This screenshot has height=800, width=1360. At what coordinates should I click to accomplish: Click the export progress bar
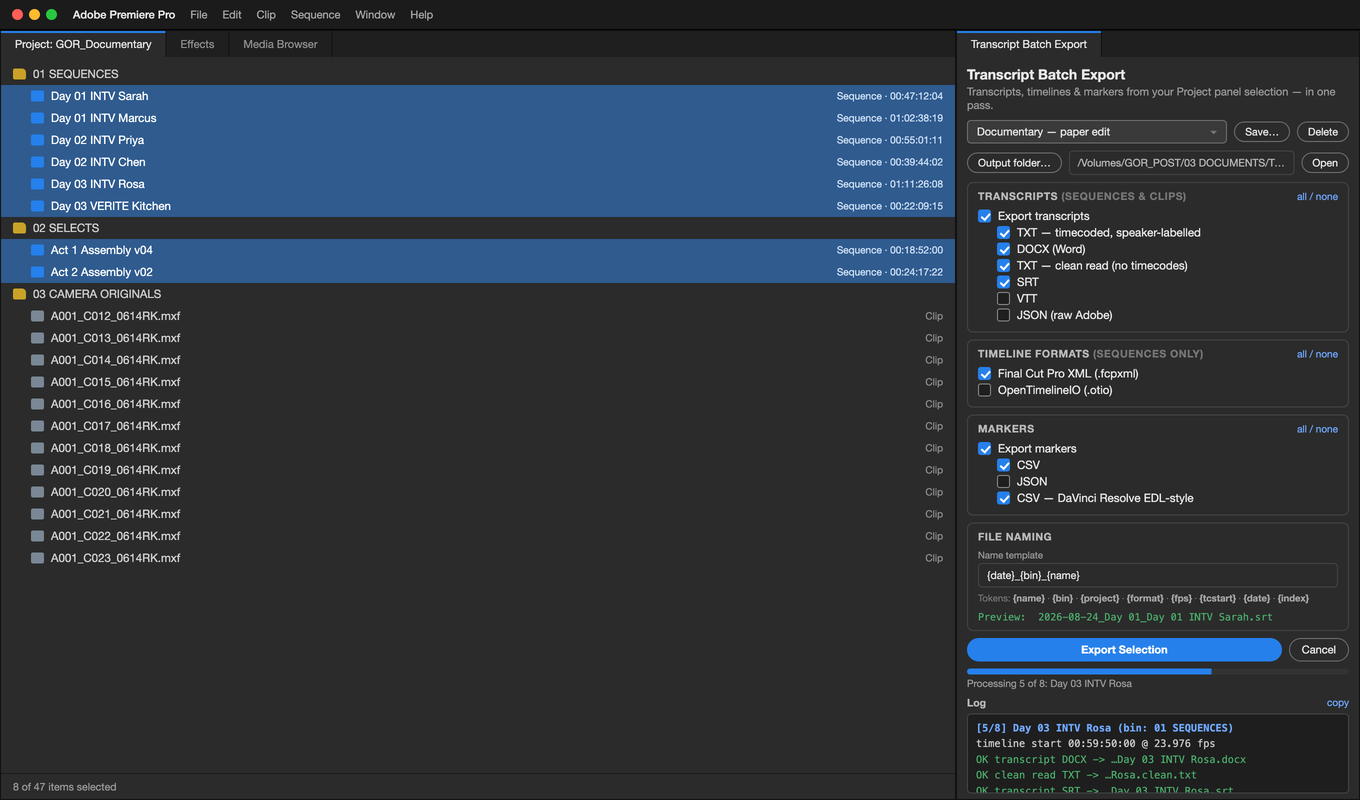tap(1158, 672)
